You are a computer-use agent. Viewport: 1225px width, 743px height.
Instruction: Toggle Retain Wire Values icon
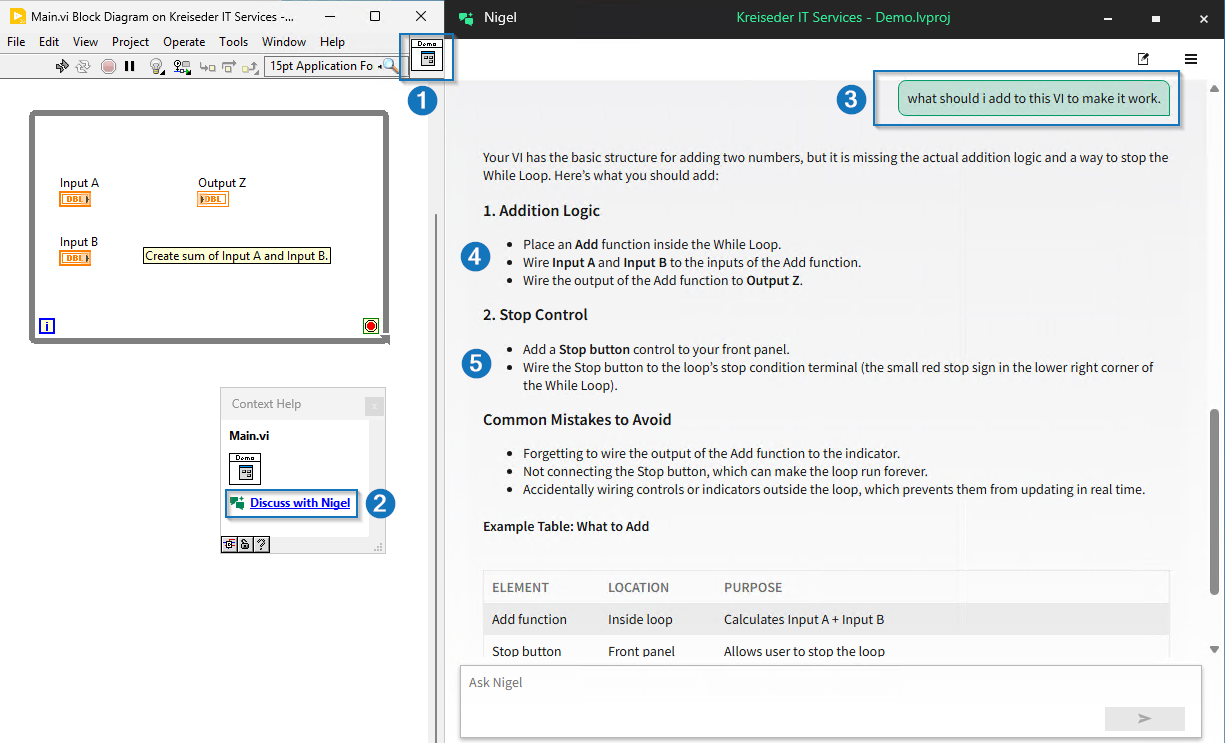pos(181,66)
